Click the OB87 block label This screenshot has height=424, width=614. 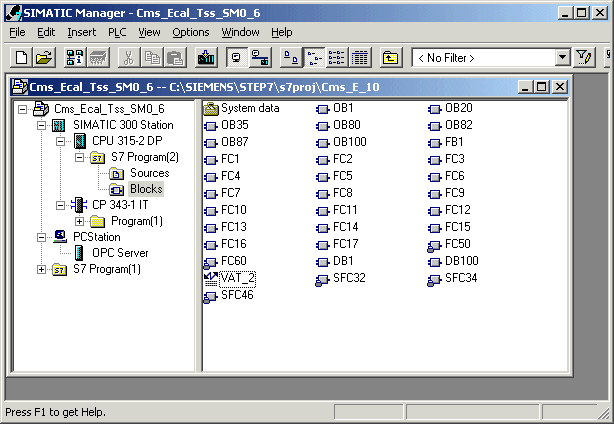pyautogui.click(x=235, y=142)
